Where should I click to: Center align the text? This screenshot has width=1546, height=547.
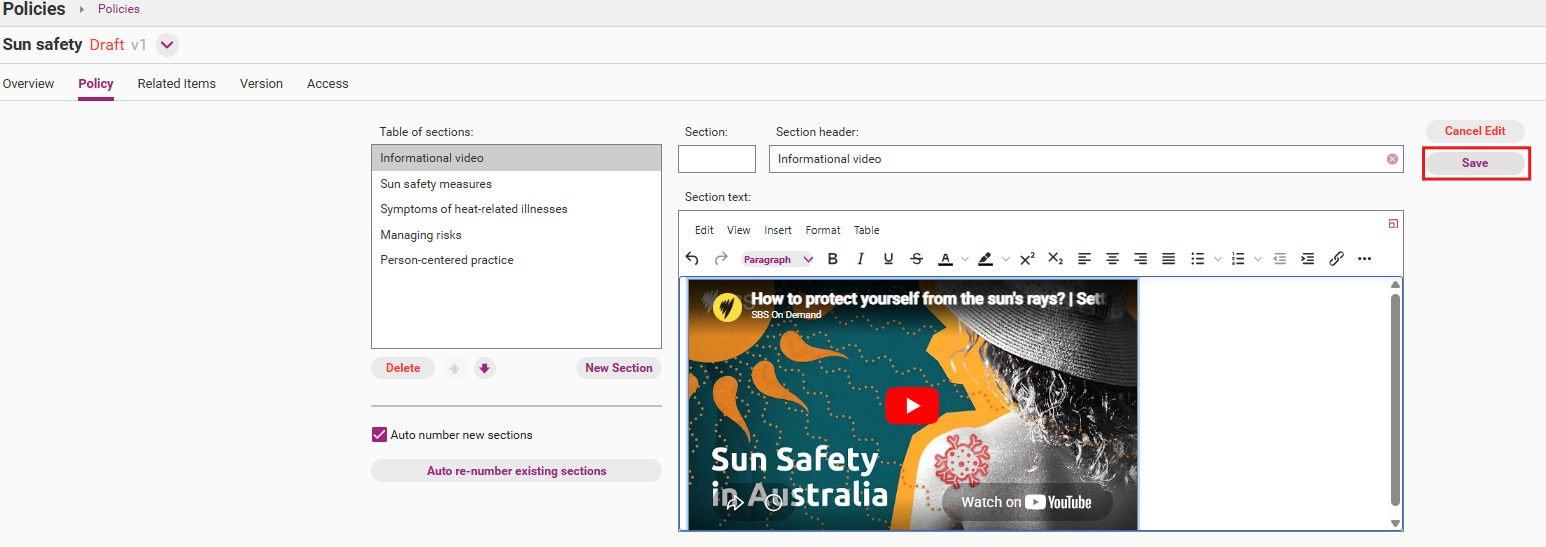[x=1112, y=259]
